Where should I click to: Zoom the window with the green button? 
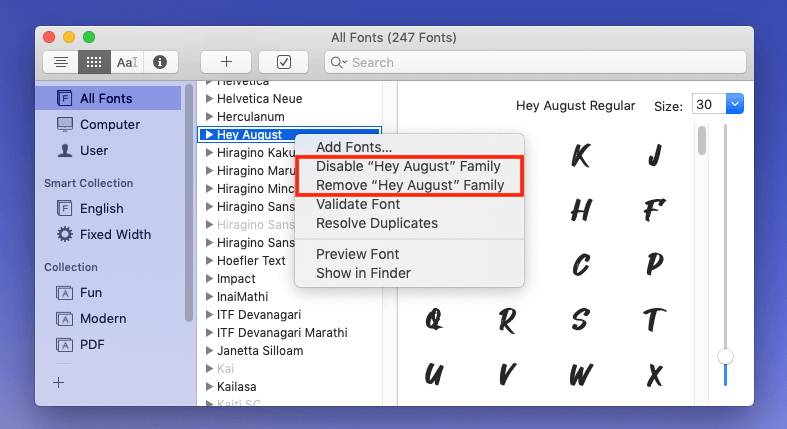pyautogui.click(x=89, y=37)
